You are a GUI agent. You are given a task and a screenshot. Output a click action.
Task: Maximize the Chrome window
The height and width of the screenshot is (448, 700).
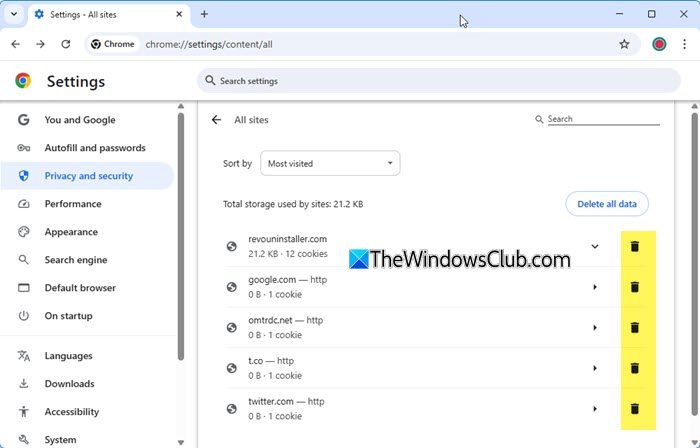[651, 14]
